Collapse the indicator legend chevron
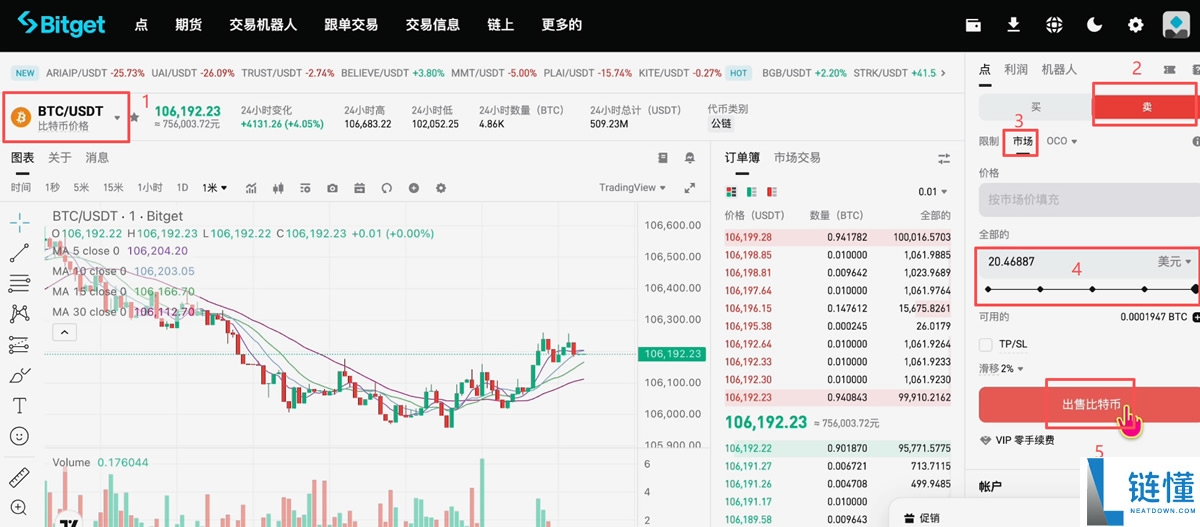 [x=62, y=332]
